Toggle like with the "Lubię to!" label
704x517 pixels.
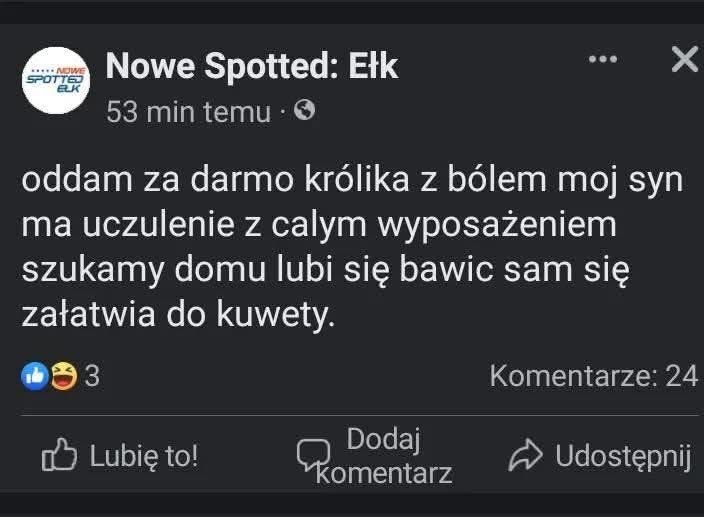pyautogui.click(x=144, y=457)
